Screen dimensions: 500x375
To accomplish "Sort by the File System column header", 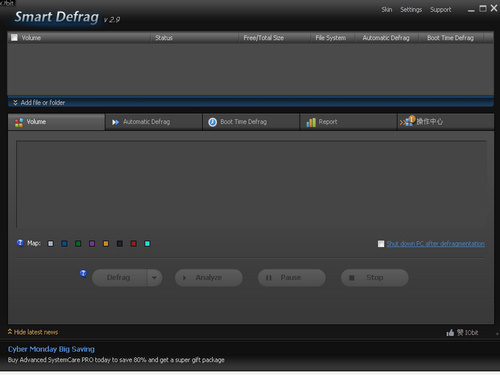I will [x=333, y=38].
